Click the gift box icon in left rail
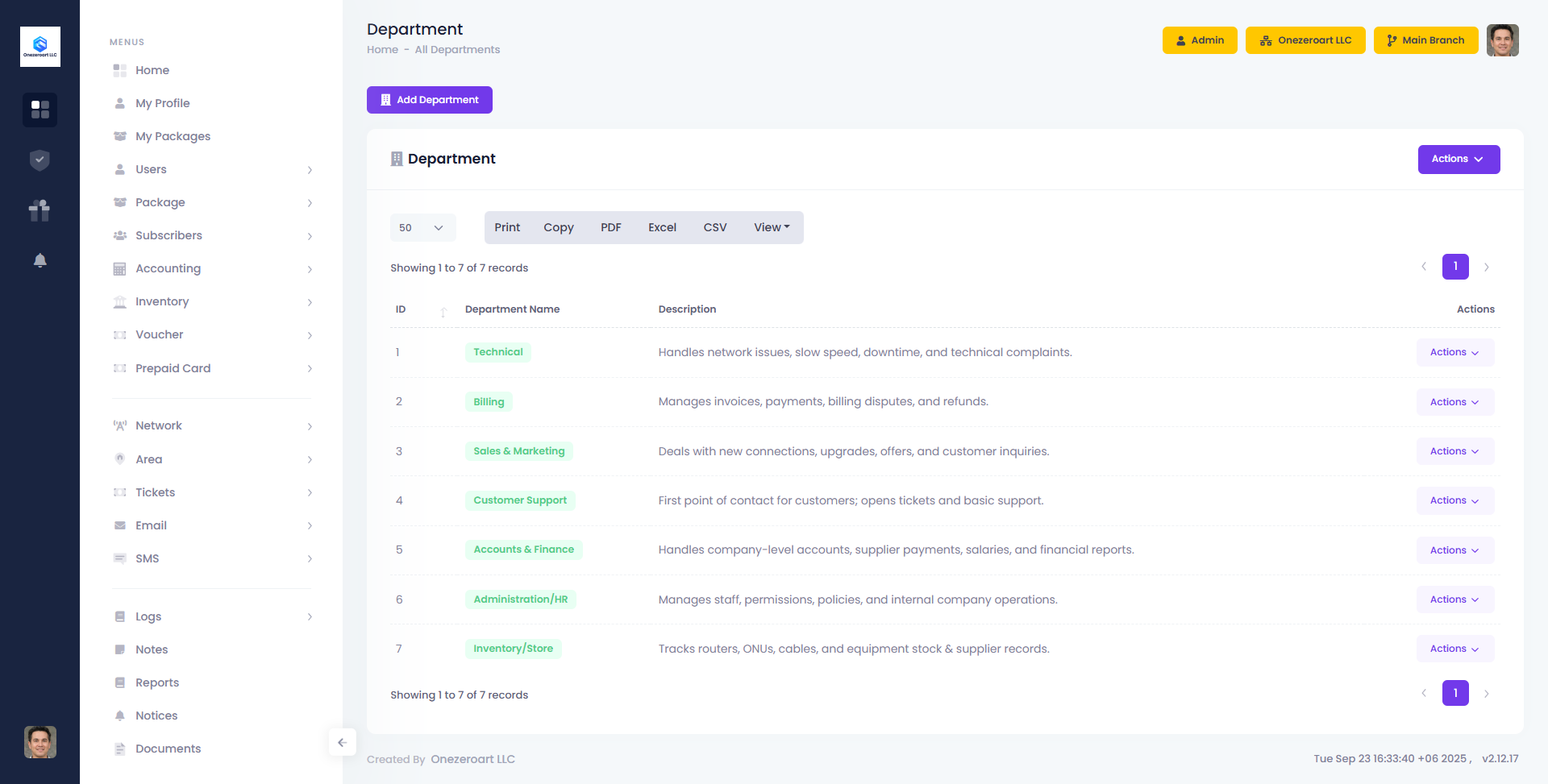The image size is (1548, 784). coord(40,210)
